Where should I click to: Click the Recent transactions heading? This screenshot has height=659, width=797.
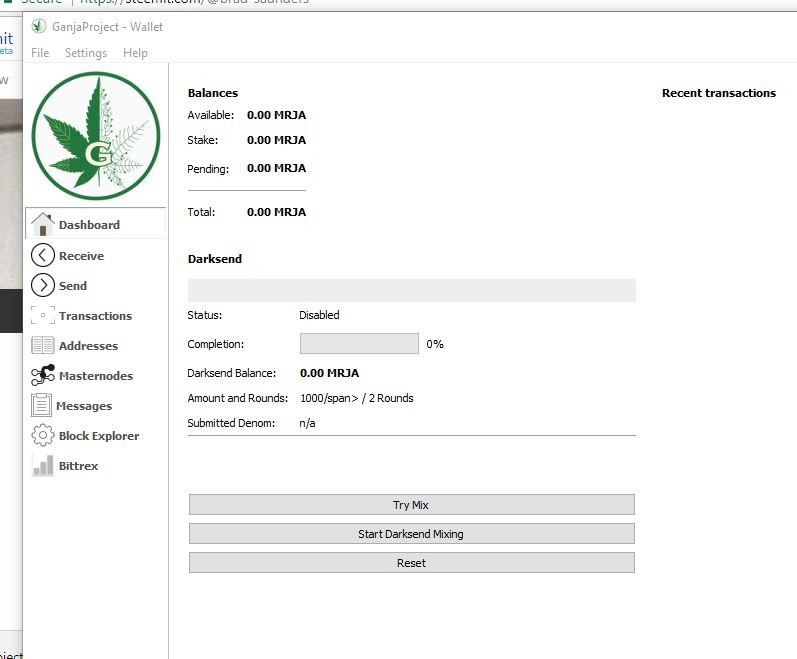pyautogui.click(x=719, y=93)
